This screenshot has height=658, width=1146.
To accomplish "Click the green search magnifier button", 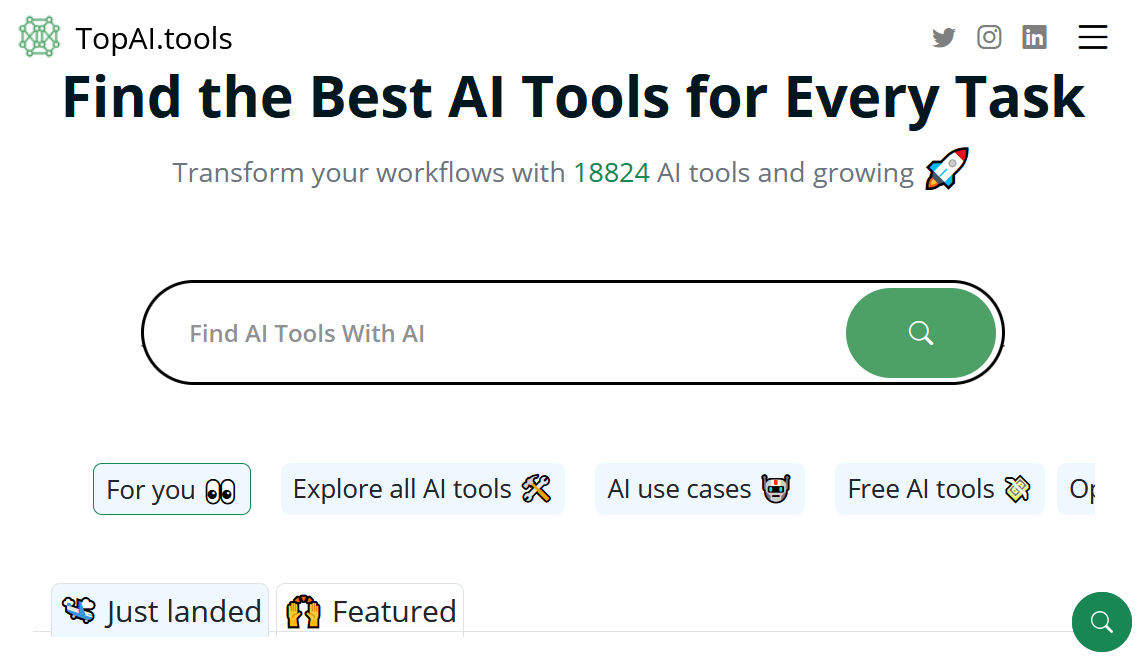I will point(920,333).
